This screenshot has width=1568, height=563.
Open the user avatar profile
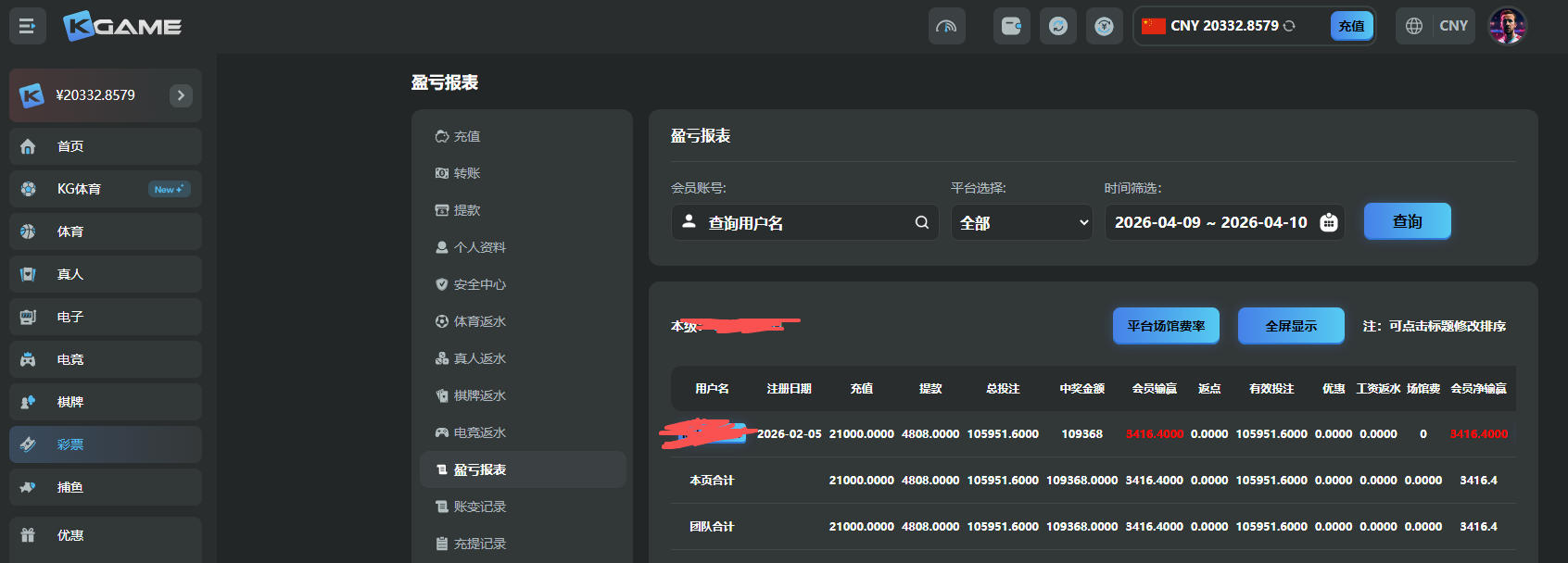click(1507, 26)
